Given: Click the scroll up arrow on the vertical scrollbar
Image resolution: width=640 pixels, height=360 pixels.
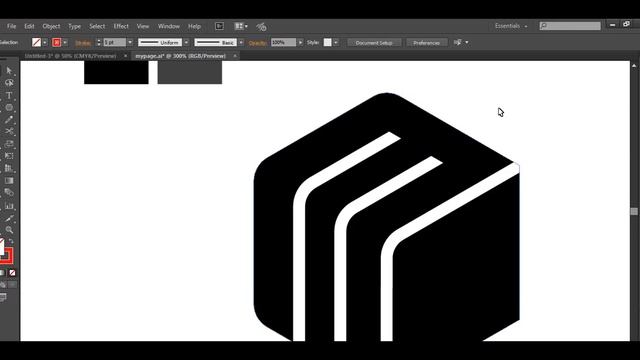Looking at the screenshot, I should coord(634,65).
